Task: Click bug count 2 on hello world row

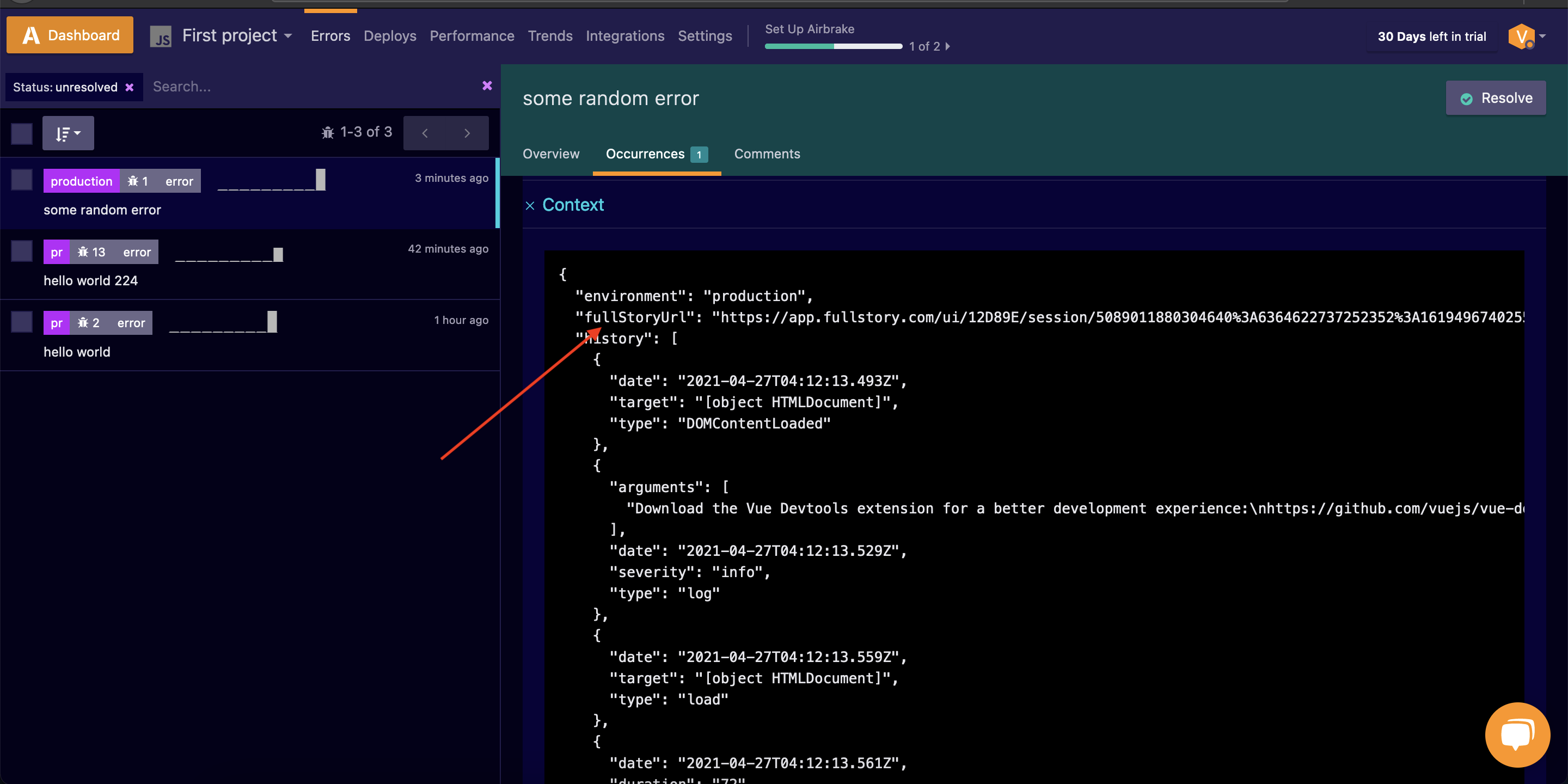Action: click(89, 323)
